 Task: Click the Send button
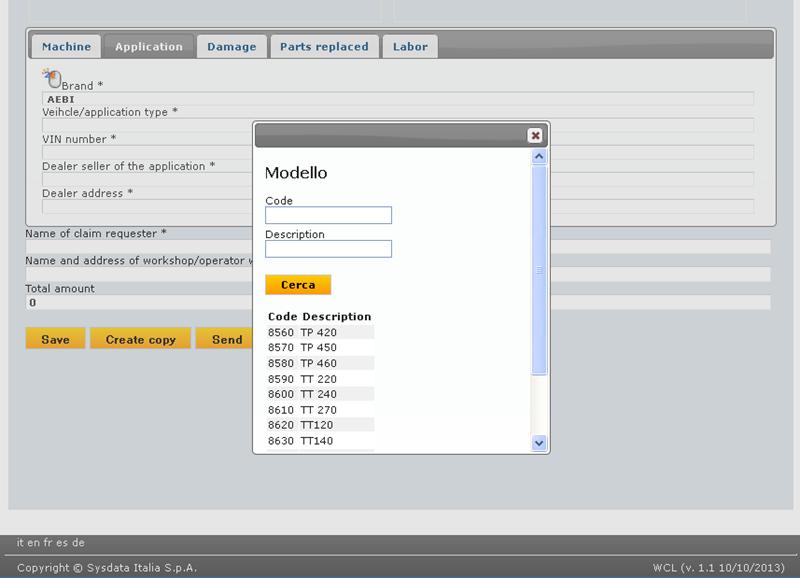point(224,339)
